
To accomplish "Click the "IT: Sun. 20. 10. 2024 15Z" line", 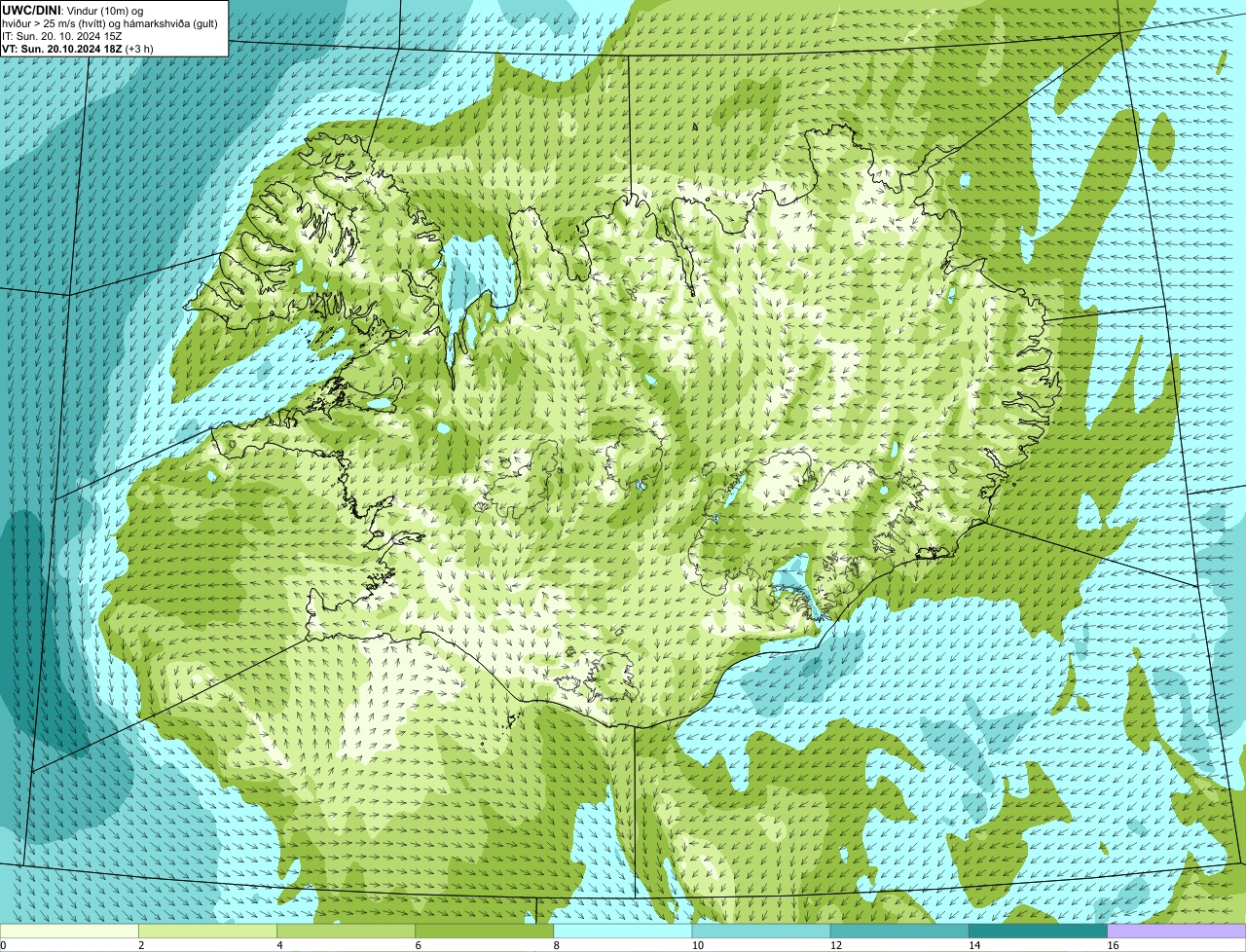I will 62,35.
